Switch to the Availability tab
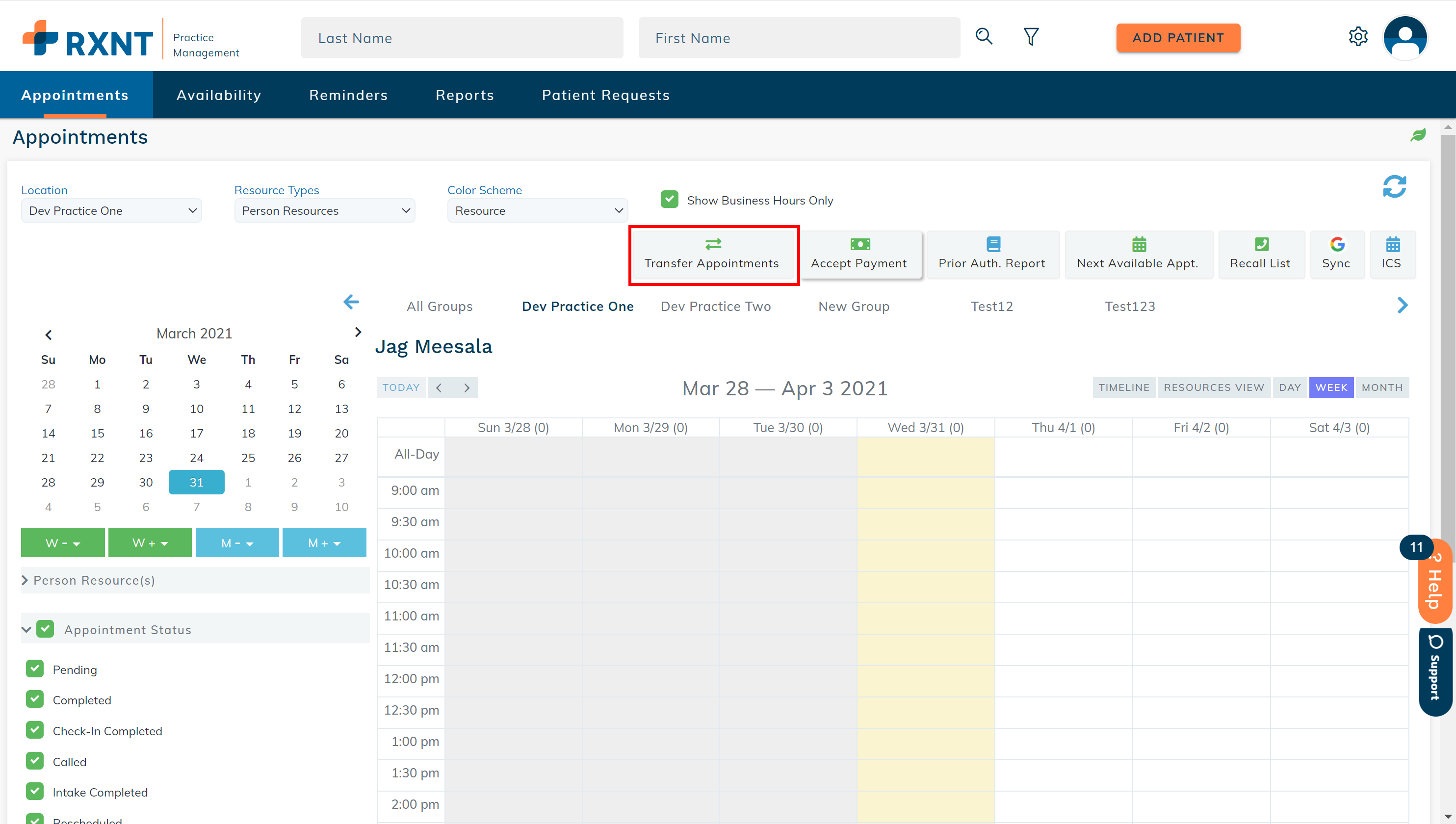 (219, 95)
